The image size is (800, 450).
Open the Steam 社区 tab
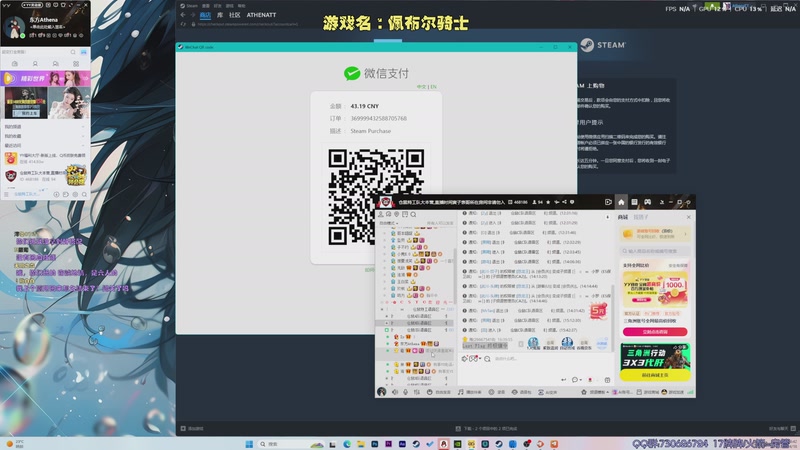pos(235,15)
